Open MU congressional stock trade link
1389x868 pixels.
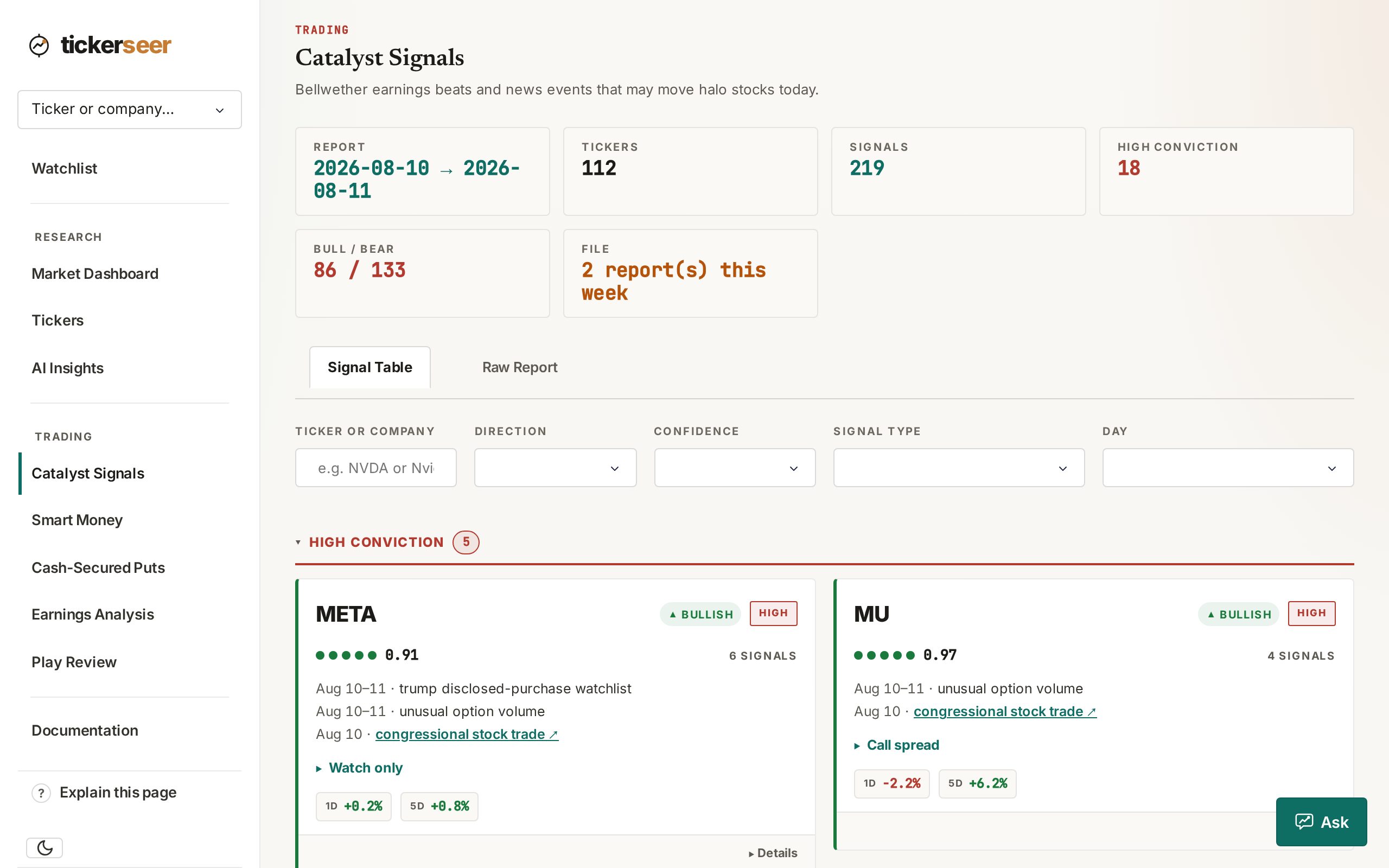click(x=1005, y=711)
